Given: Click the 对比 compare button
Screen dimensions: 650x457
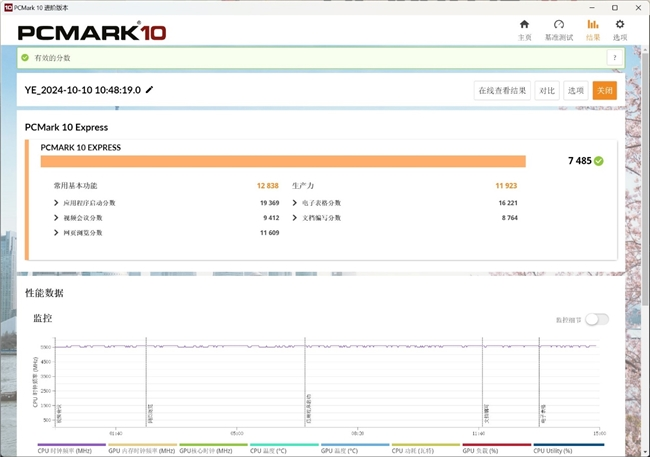Looking at the screenshot, I should 547,90.
